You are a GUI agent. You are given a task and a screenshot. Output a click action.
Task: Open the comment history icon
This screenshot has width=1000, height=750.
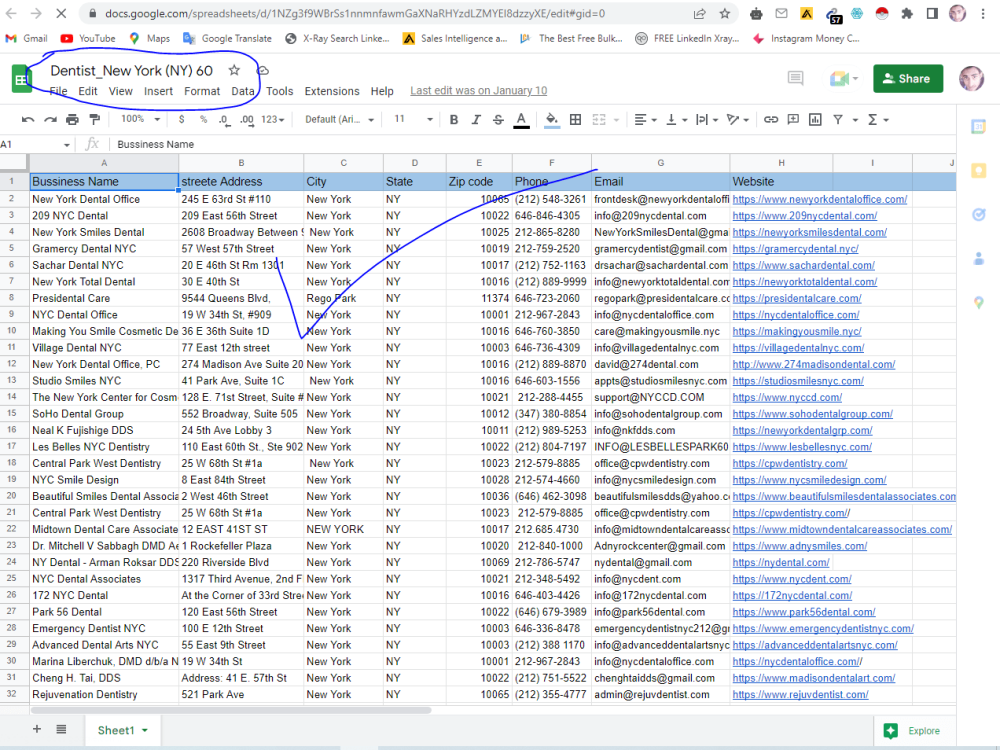[x=795, y=78]
